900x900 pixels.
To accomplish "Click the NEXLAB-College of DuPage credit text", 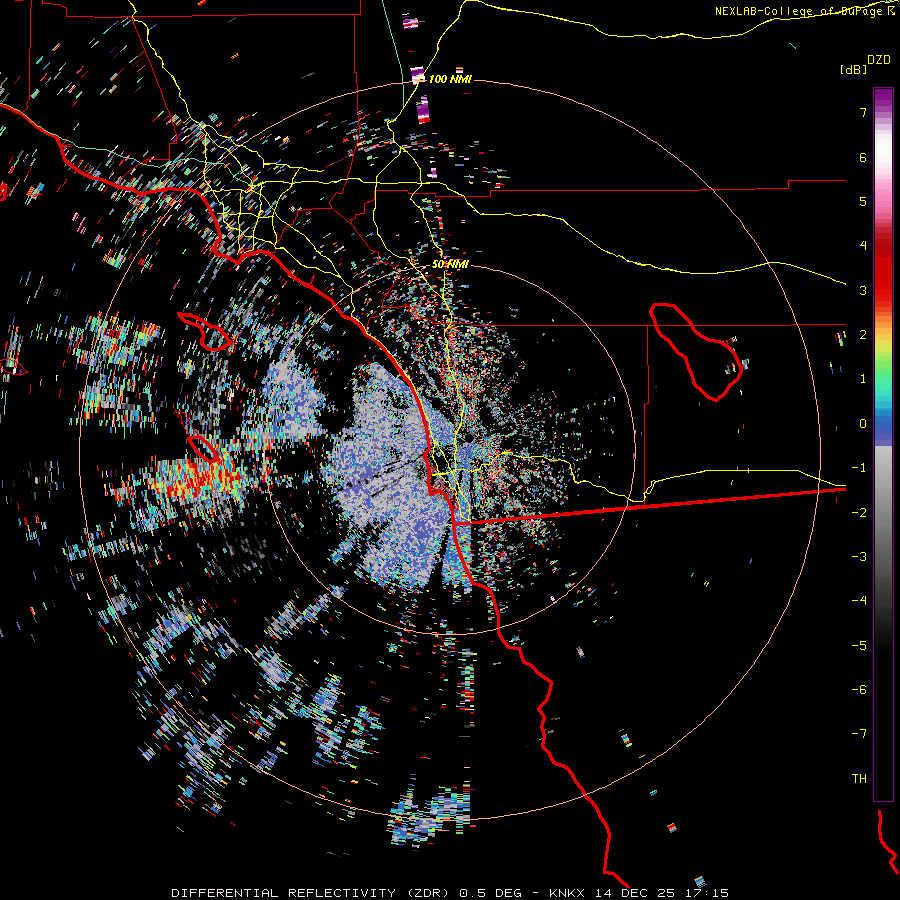I will pos(805,11).
